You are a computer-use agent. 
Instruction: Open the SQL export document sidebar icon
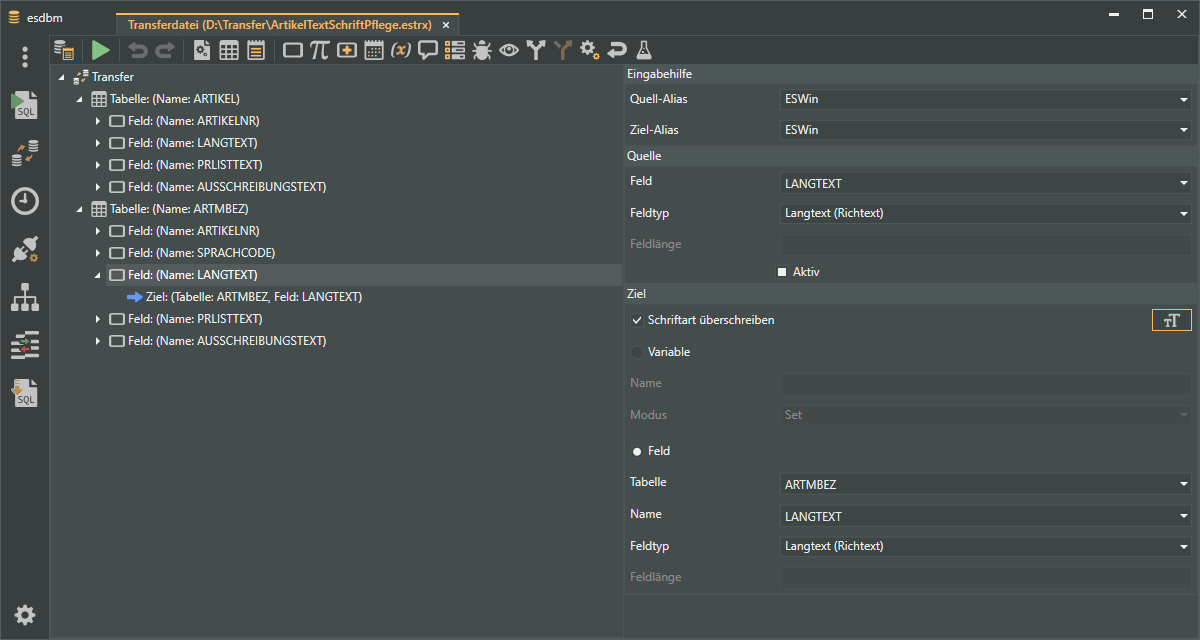[x=25, y=393]
